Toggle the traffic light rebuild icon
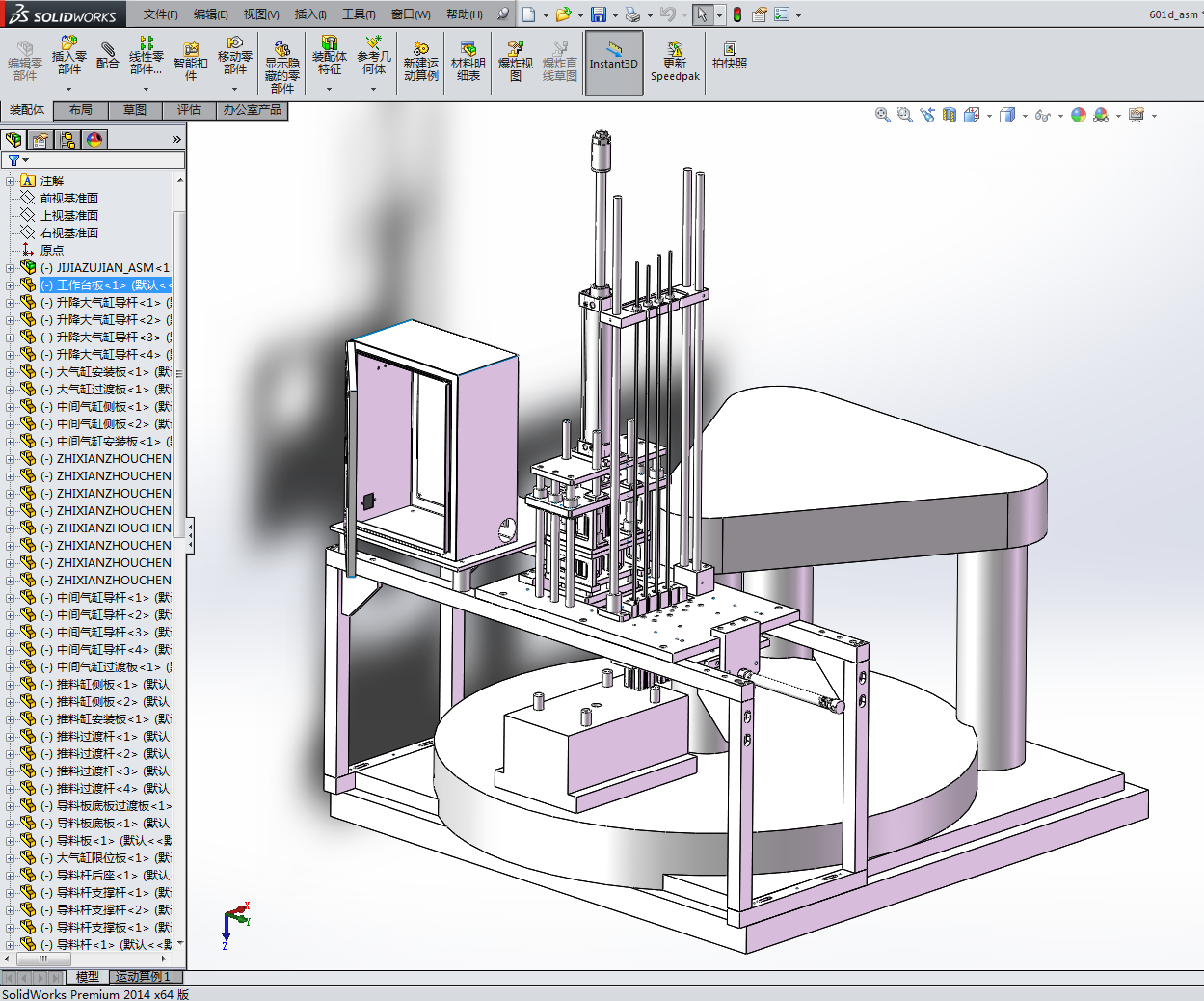Screen dimensions: 1204x1001 click(x=737, y=14)
